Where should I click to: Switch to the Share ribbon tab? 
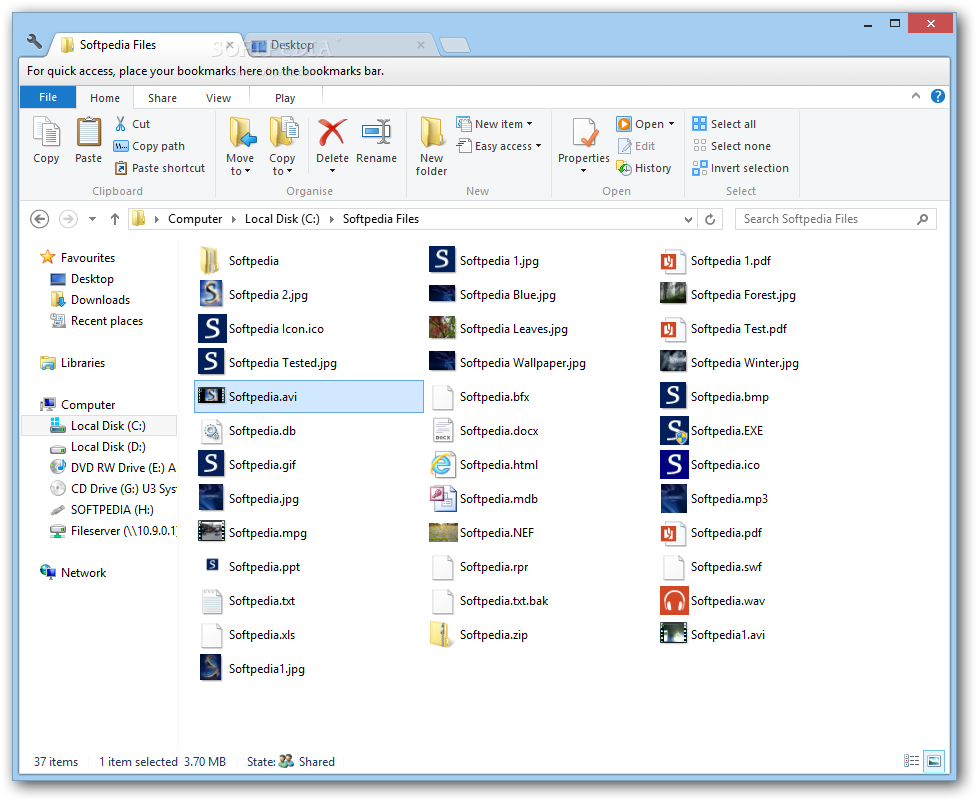(162, 98)
